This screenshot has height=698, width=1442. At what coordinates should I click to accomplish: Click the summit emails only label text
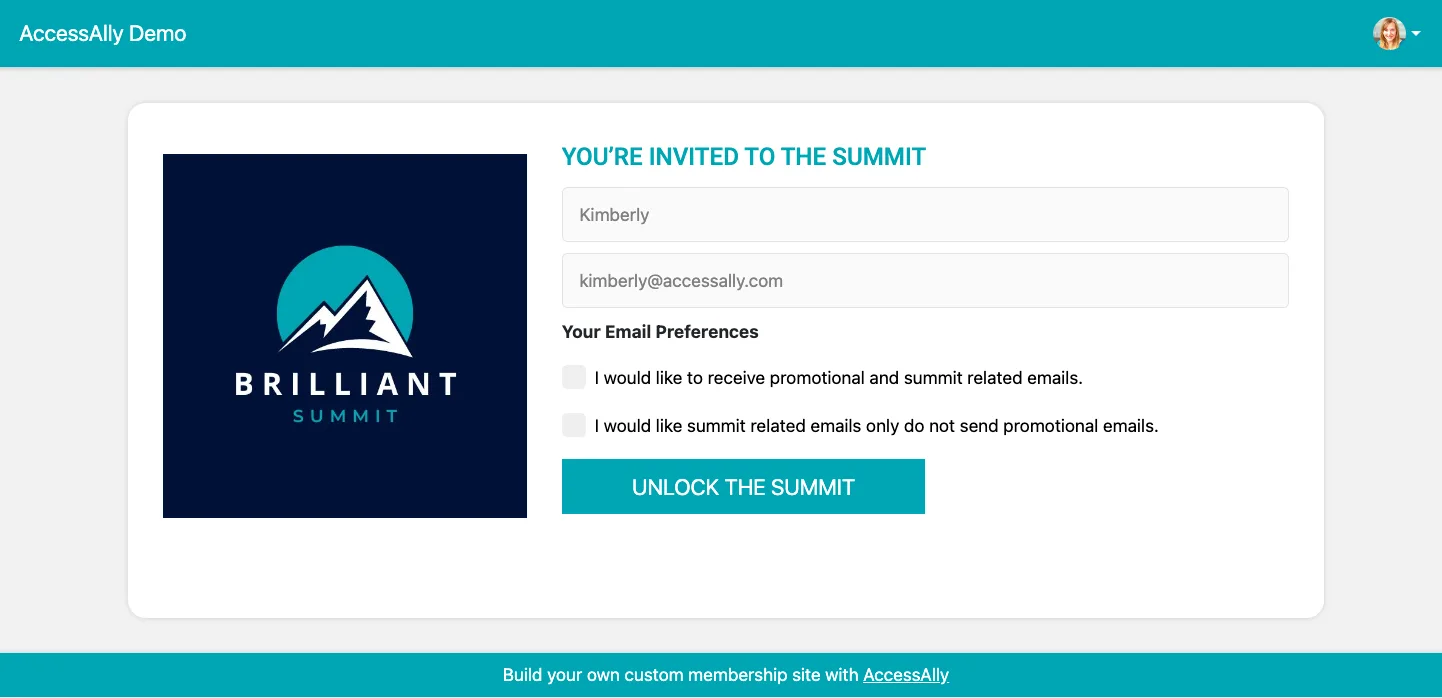[x=876, y=426]
